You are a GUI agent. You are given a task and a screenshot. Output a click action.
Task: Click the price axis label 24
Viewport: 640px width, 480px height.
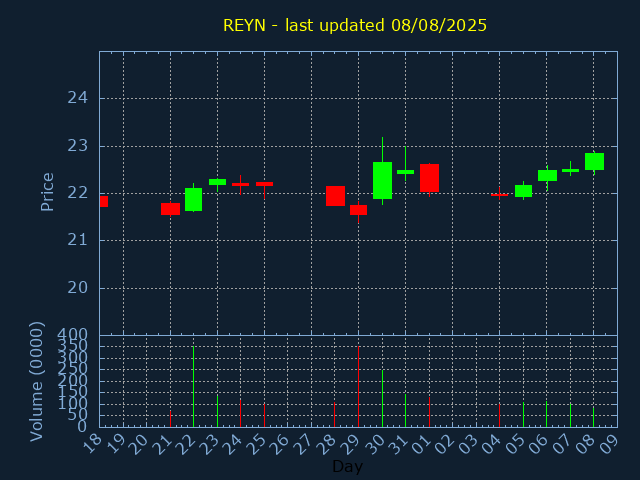[x=78, y=98]
